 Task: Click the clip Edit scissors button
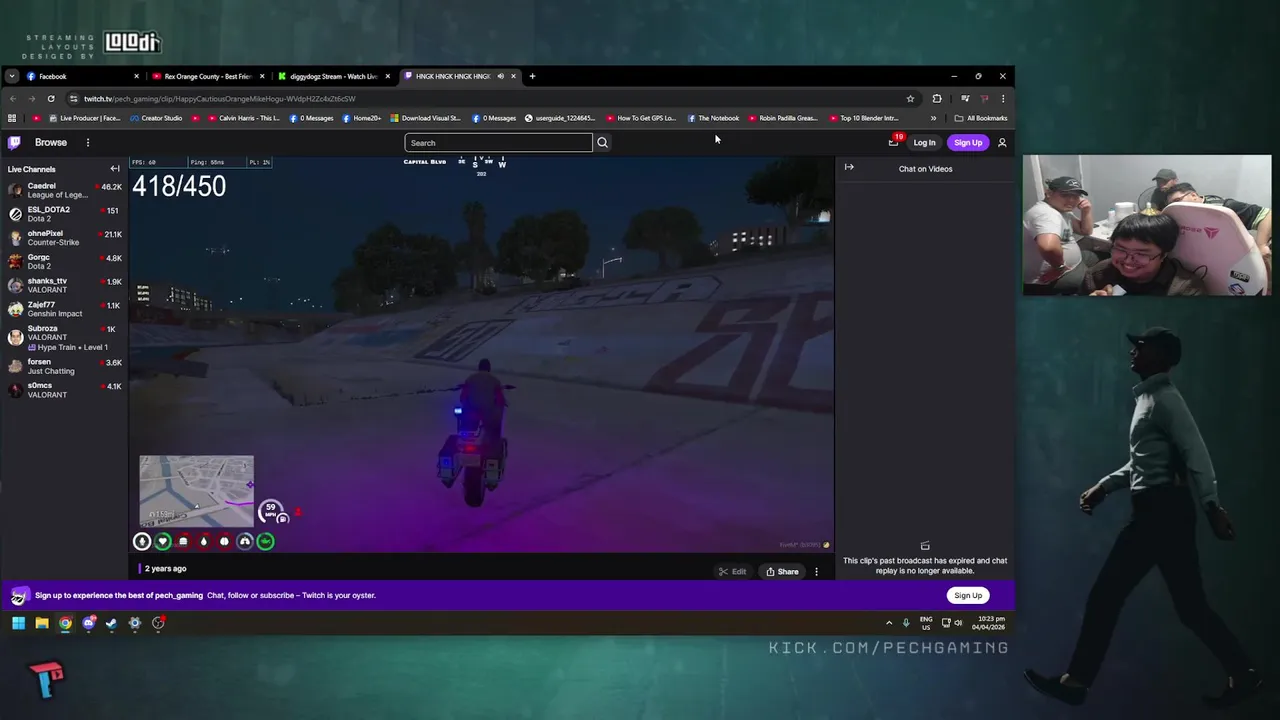[732, 572]
